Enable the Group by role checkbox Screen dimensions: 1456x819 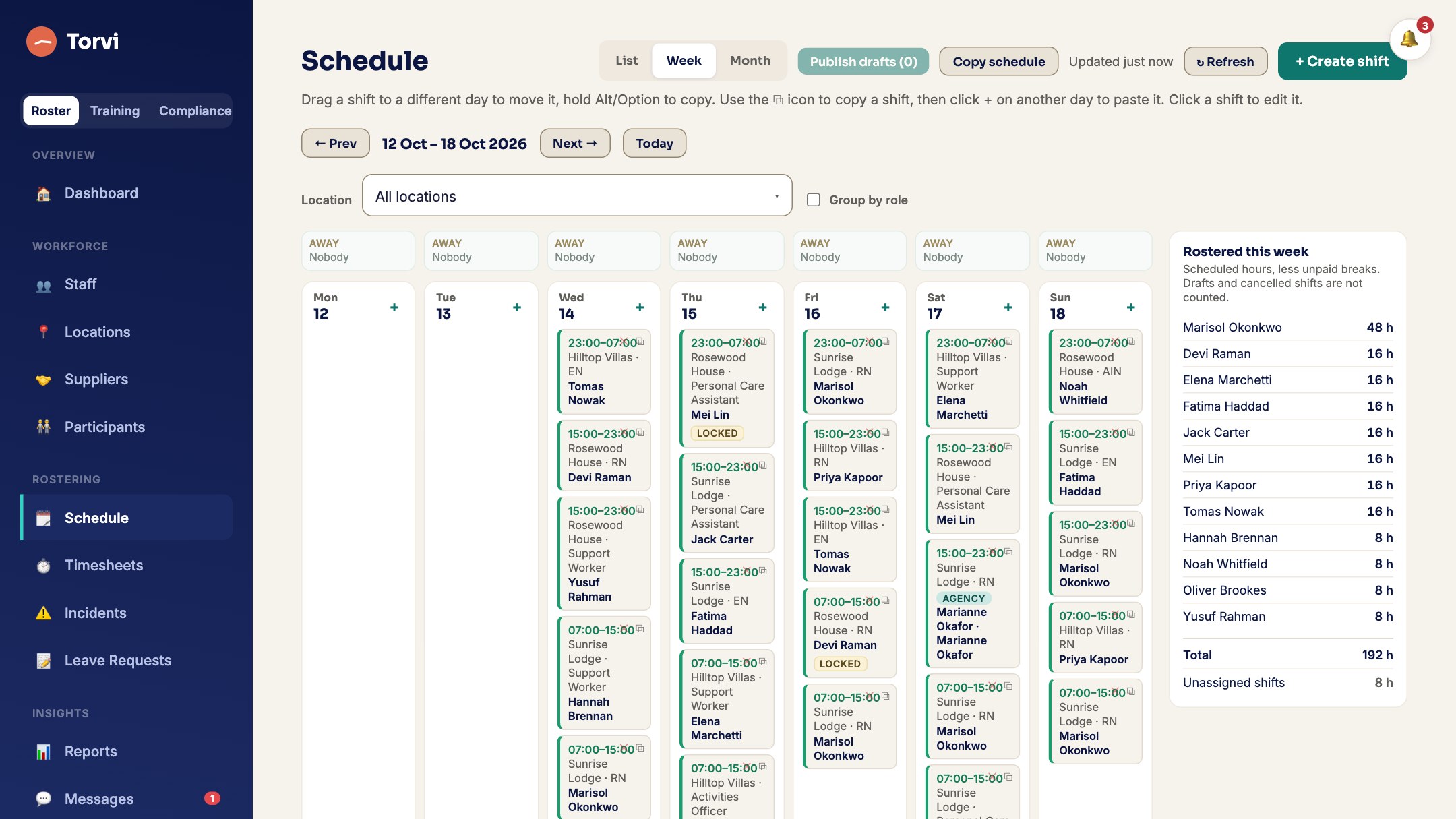[x=814, y=200]
